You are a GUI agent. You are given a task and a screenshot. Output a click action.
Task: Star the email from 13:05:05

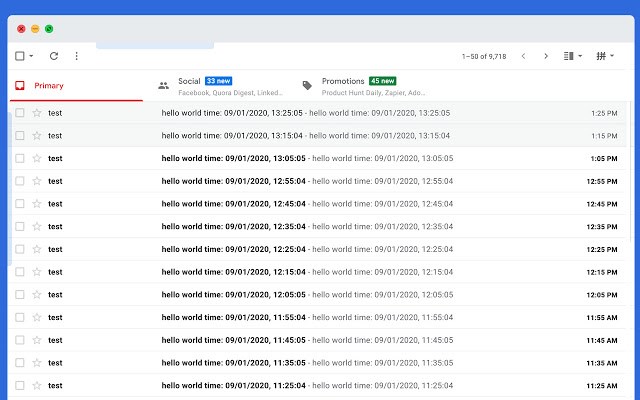[37, 158]
